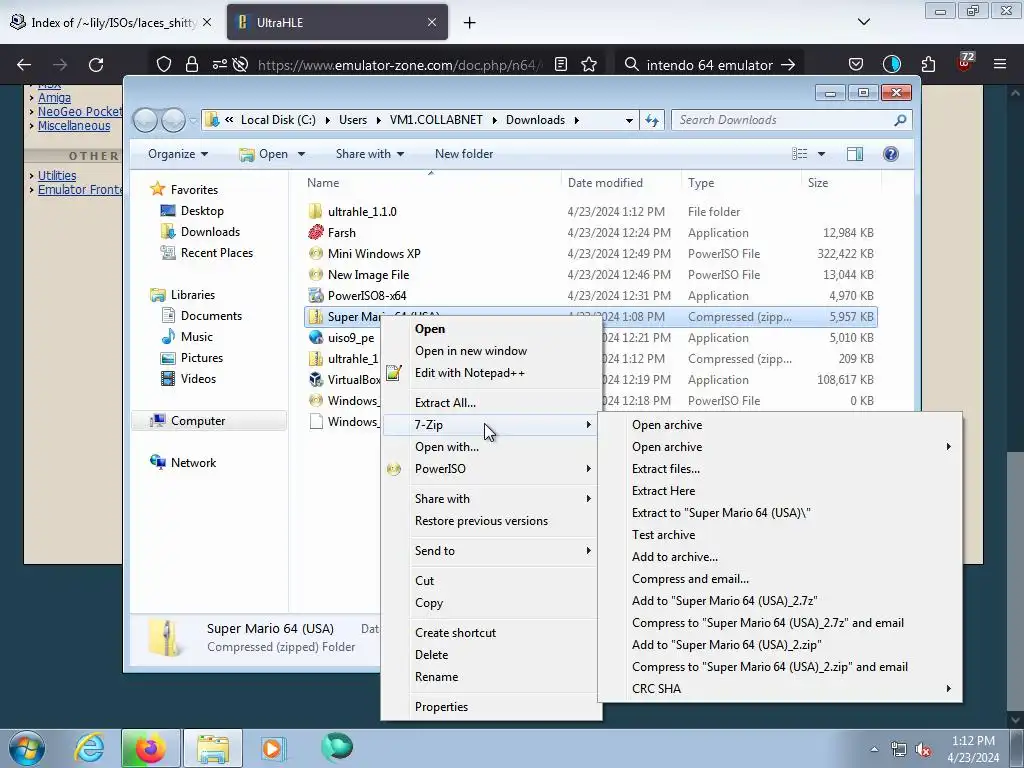Click the ultrahle_1.1.0 folder row
The height and width of the screenshot is (768, 1024).
[x=590, y=212]
